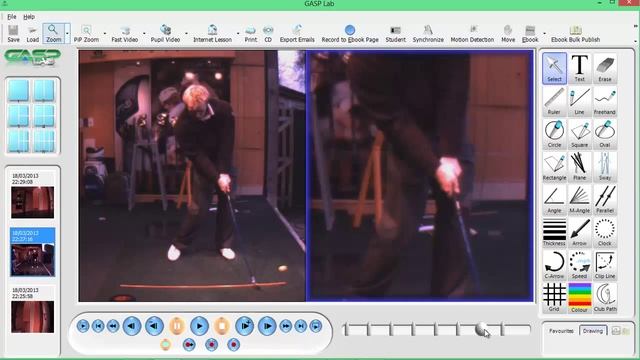Start an Internet Lesson

[x=212, y=33]
